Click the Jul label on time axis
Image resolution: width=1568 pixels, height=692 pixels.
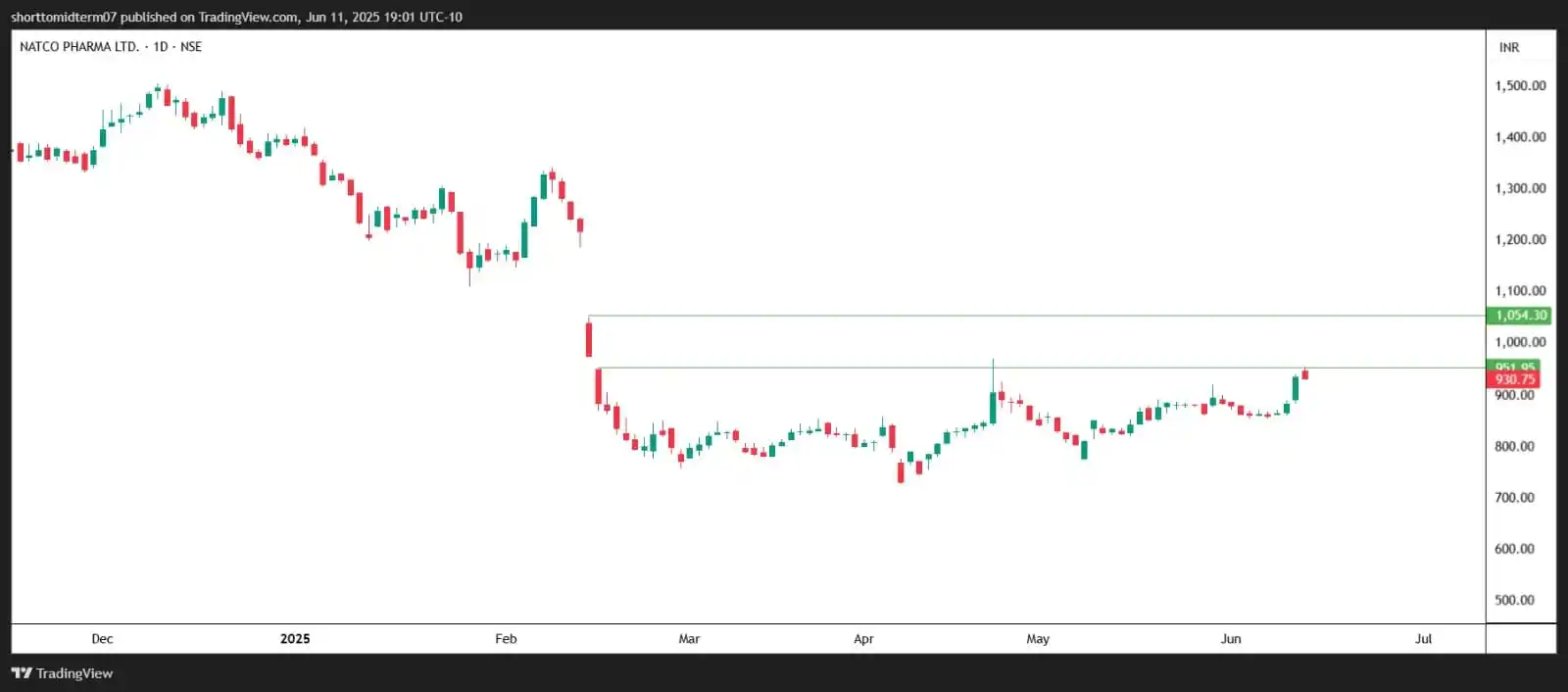tap(1423, 638)
